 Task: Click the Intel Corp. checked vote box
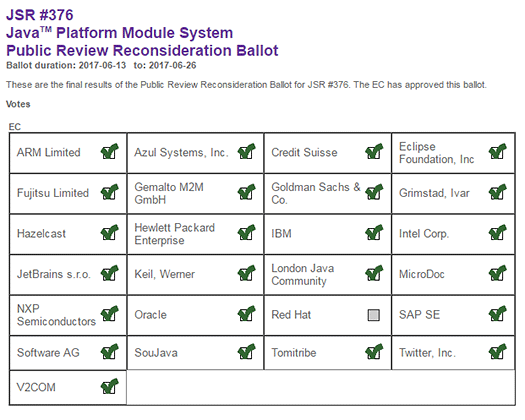click(x=498, y=232)
